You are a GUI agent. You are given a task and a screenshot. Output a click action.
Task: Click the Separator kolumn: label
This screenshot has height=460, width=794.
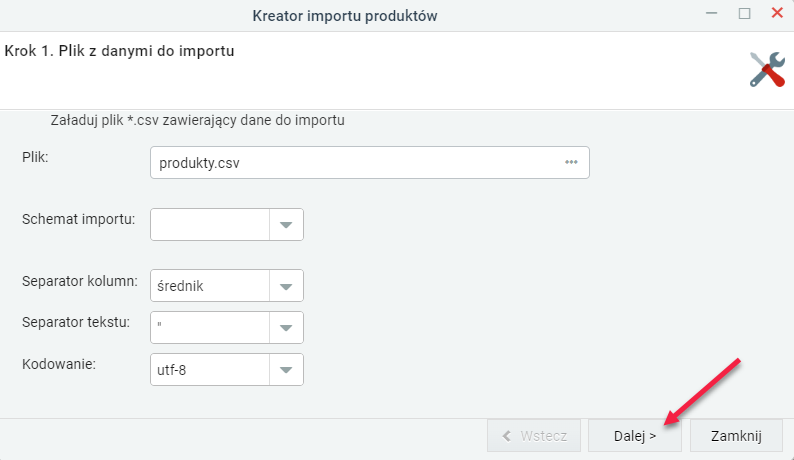pyautogui.click(x=80, y=281)
